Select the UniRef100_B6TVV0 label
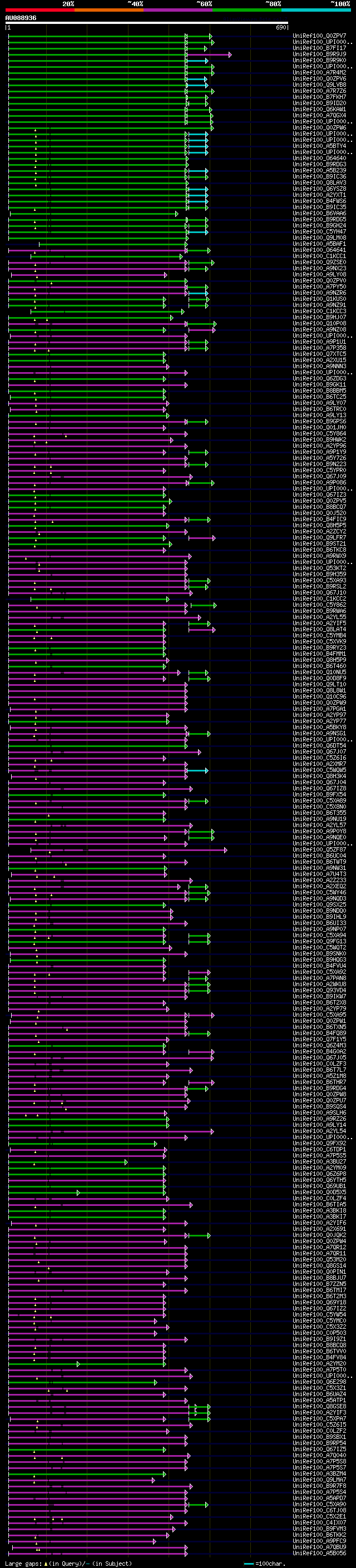This screenshot has width=356, height=1568. [x=319, y=1351]
